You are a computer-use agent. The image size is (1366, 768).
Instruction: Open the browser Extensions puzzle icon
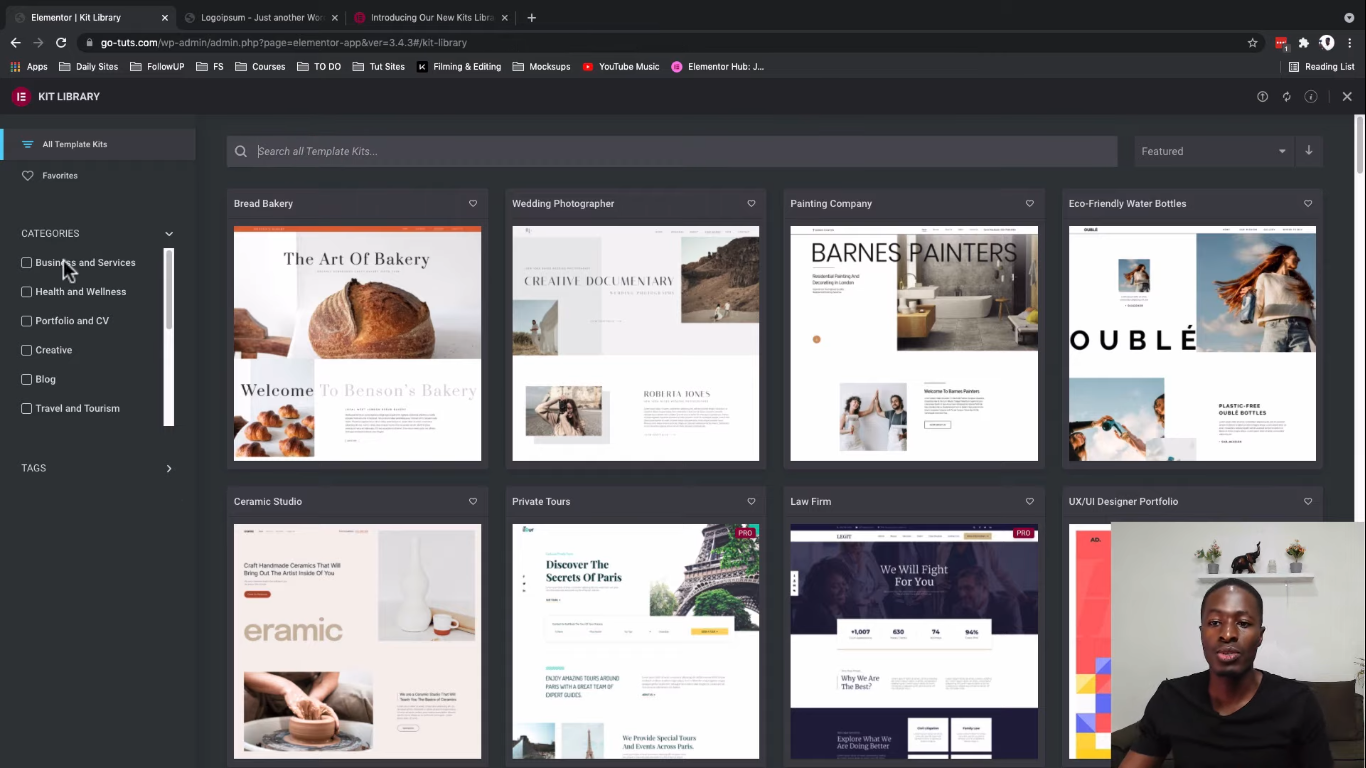point(1304,43)
